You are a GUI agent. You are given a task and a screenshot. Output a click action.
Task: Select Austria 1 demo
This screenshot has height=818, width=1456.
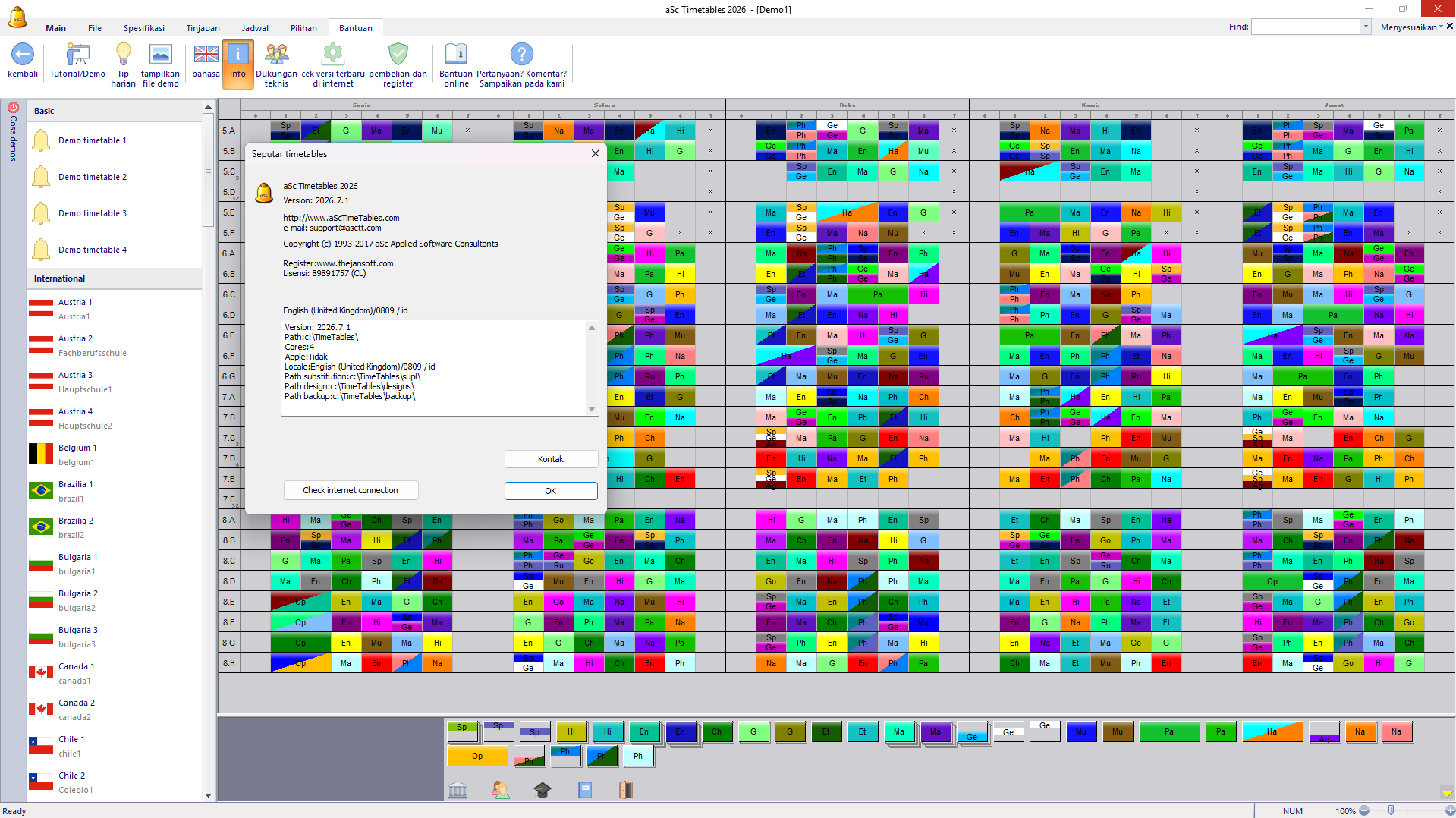(115, 309)
